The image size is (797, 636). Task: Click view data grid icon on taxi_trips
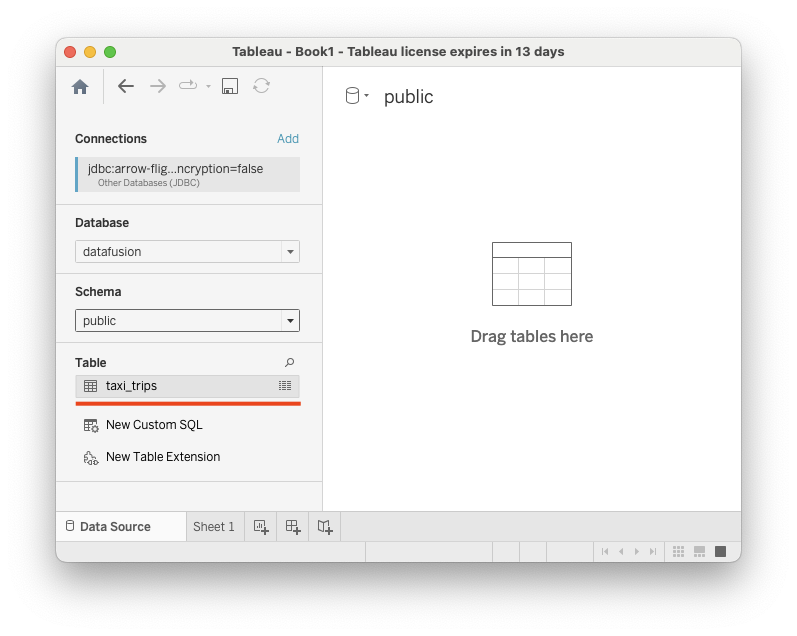point(285,386)
